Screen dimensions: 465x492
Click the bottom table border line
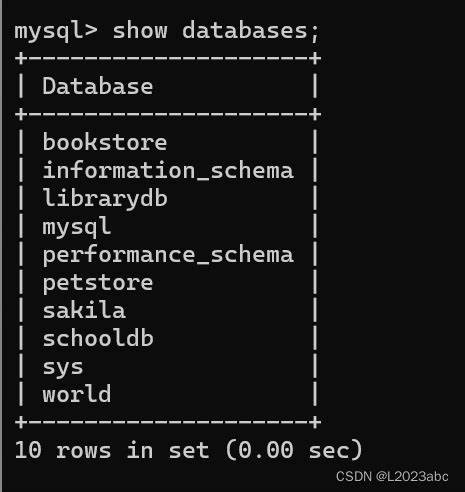(x=168, y=422)
